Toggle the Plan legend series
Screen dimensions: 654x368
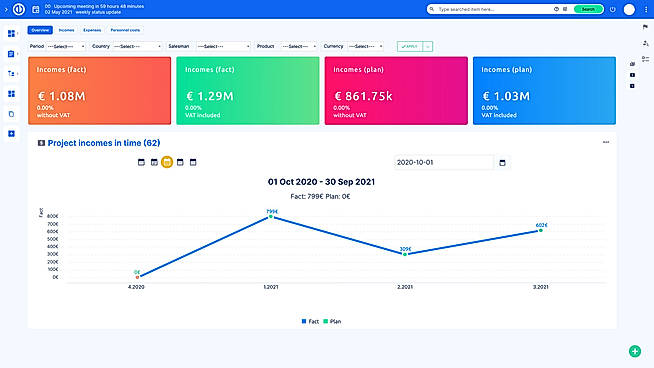click(x=332, y=321)
